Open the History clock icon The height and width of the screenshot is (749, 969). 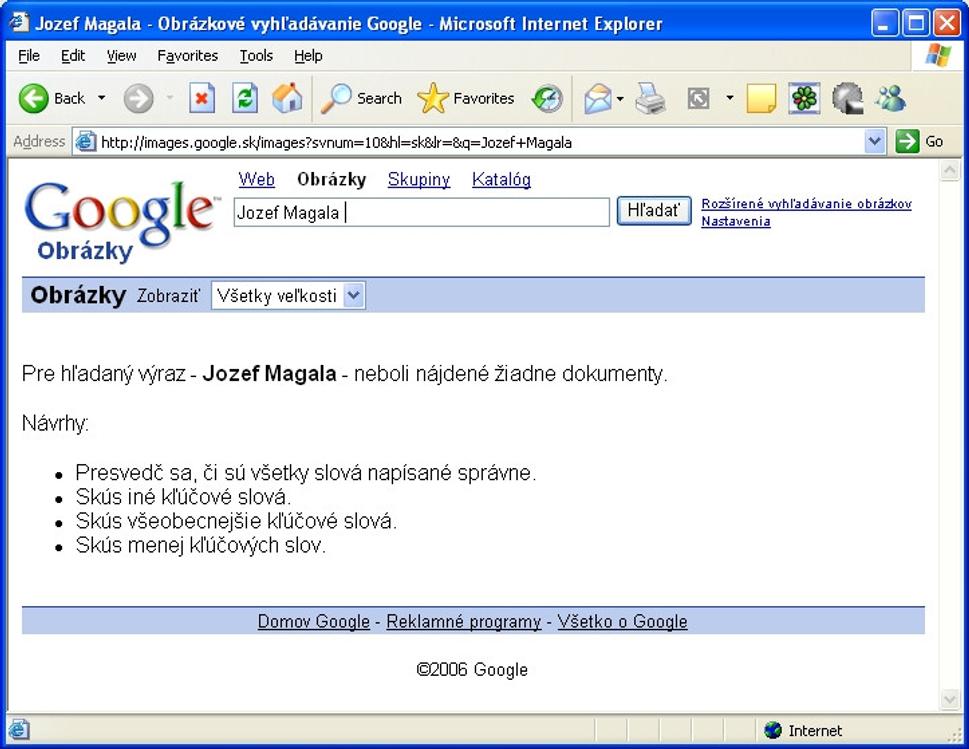pos(548,98)
